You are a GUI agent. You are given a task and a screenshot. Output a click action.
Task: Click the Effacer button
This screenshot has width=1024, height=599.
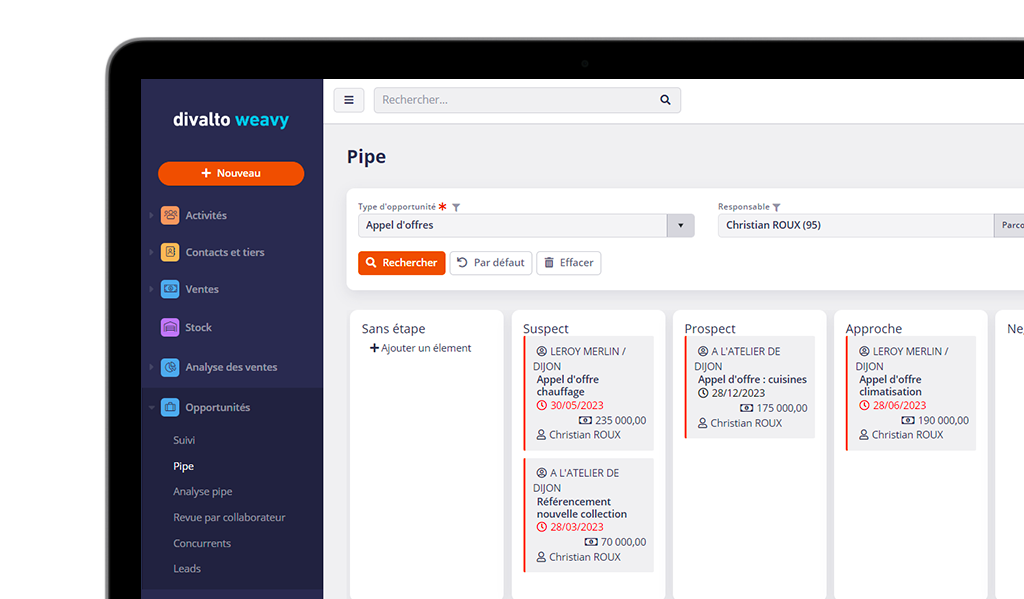pos(569,263)
